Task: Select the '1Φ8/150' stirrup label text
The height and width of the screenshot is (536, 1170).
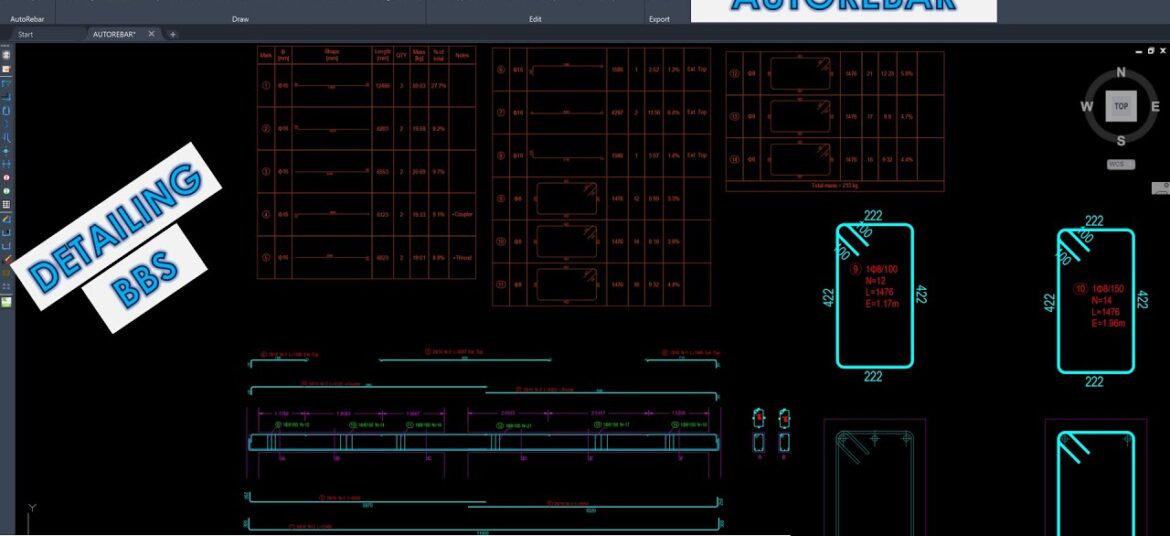Action: [x=1108, y=288]
